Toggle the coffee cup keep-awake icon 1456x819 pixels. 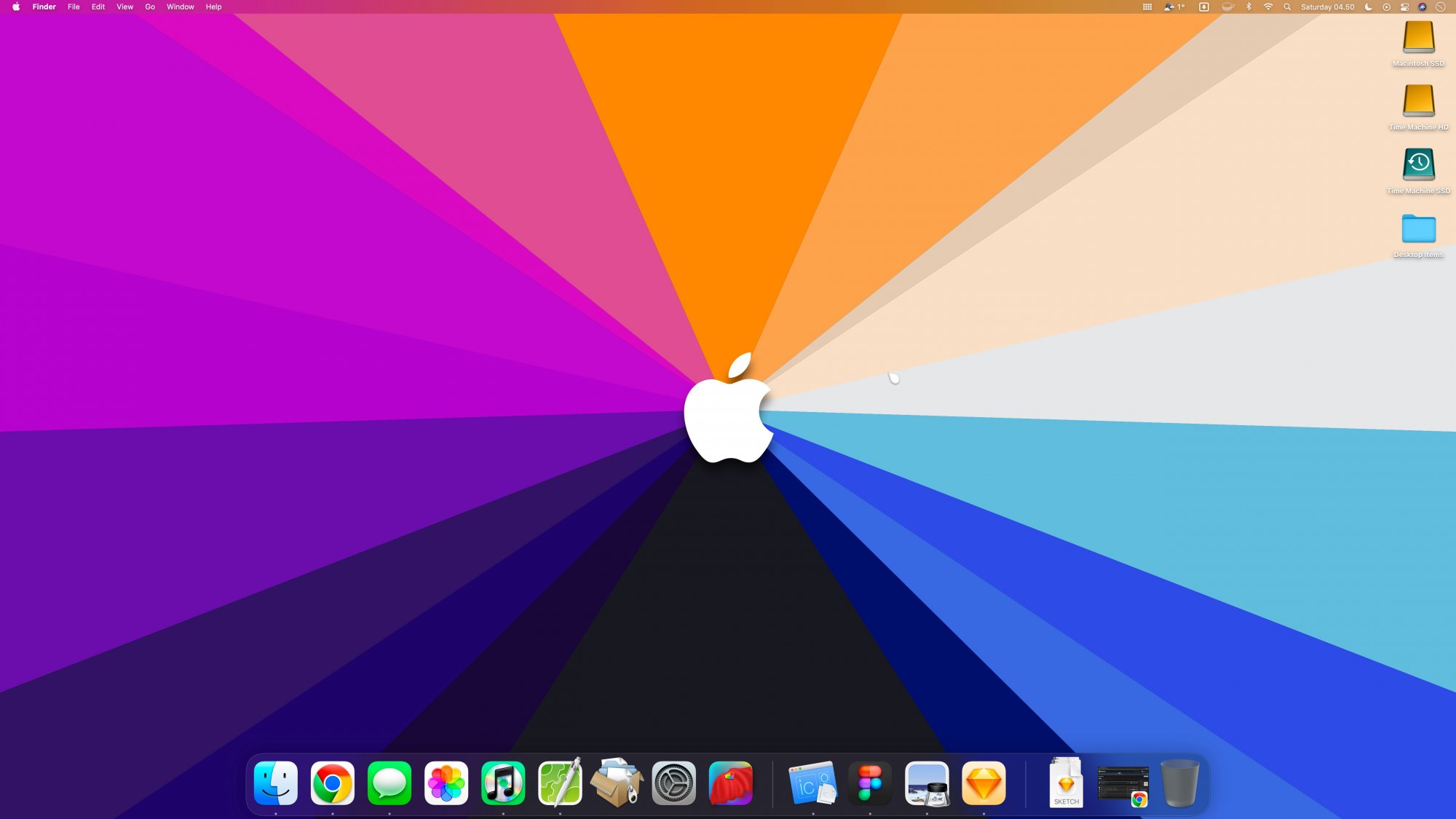pos(1228,7)
